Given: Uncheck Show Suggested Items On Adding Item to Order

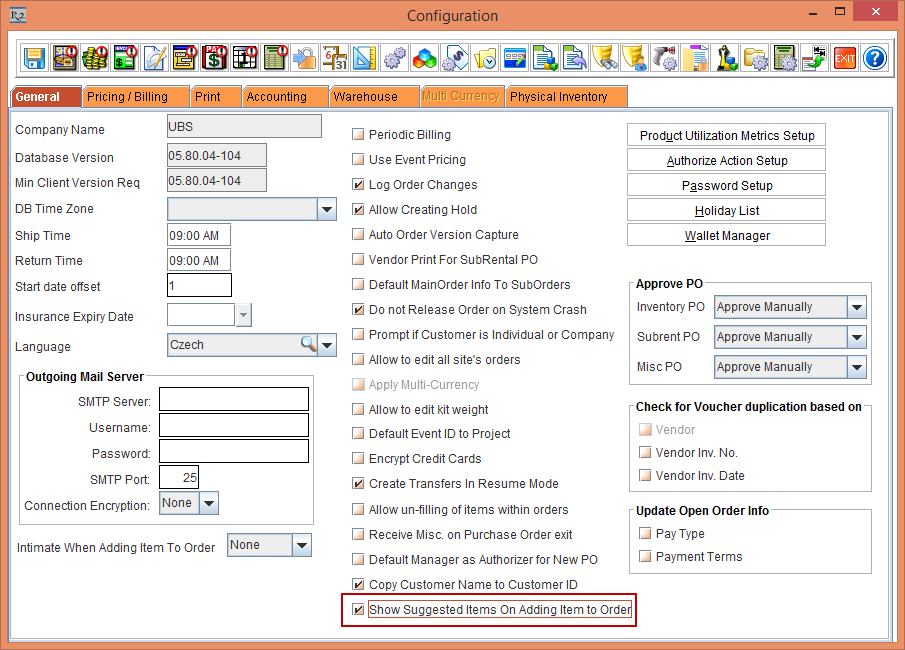Looking at the screenshot, I should coord(358,610).
